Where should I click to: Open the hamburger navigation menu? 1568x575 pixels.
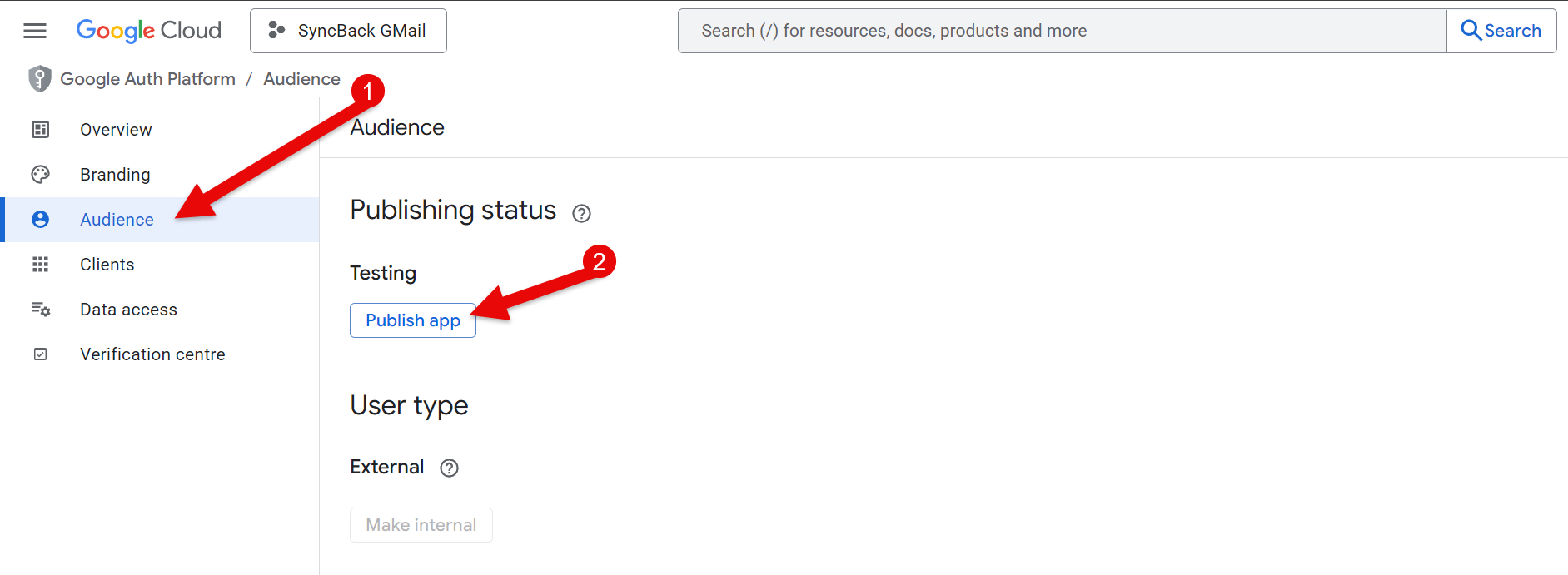(x=35, y=31)
